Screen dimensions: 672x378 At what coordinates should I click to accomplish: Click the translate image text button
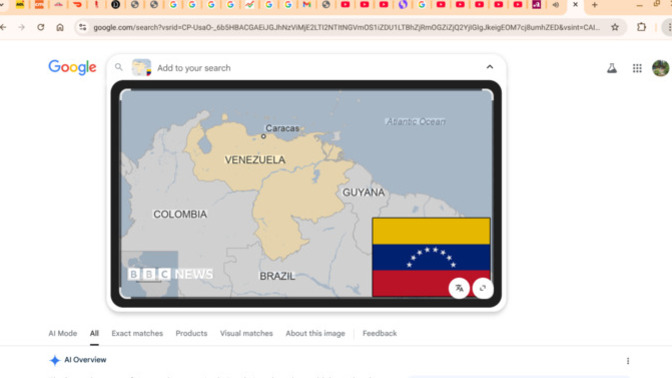tap(459, 288)
